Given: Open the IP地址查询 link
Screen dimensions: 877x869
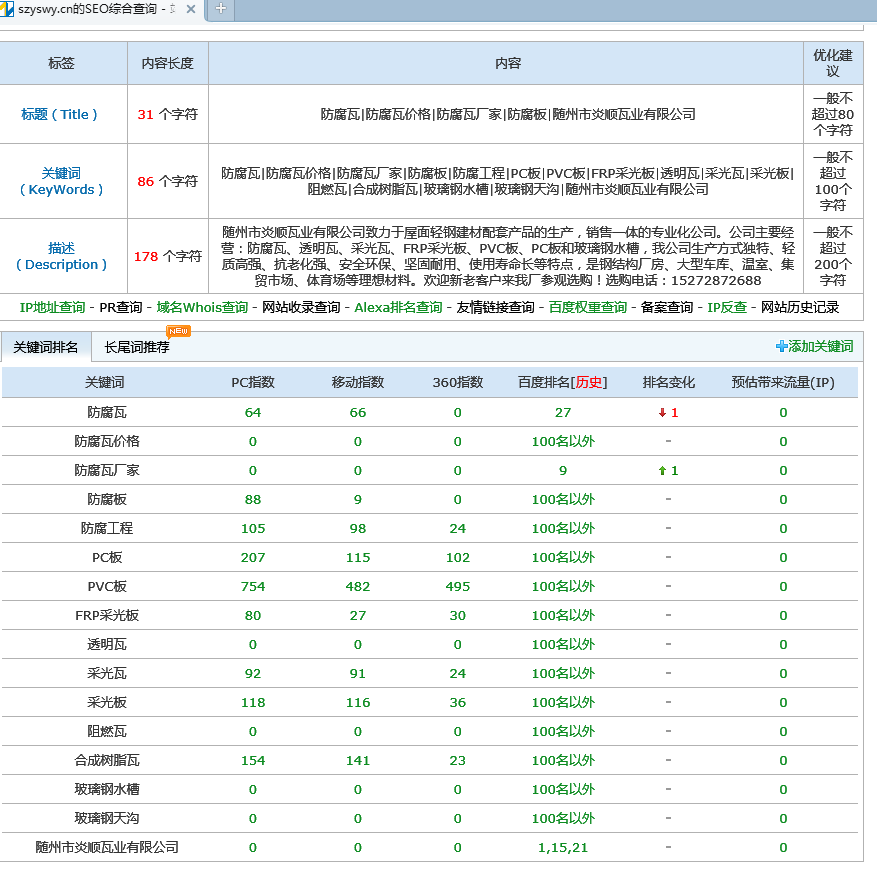Looking at the screenshot, I should point(52,307).
